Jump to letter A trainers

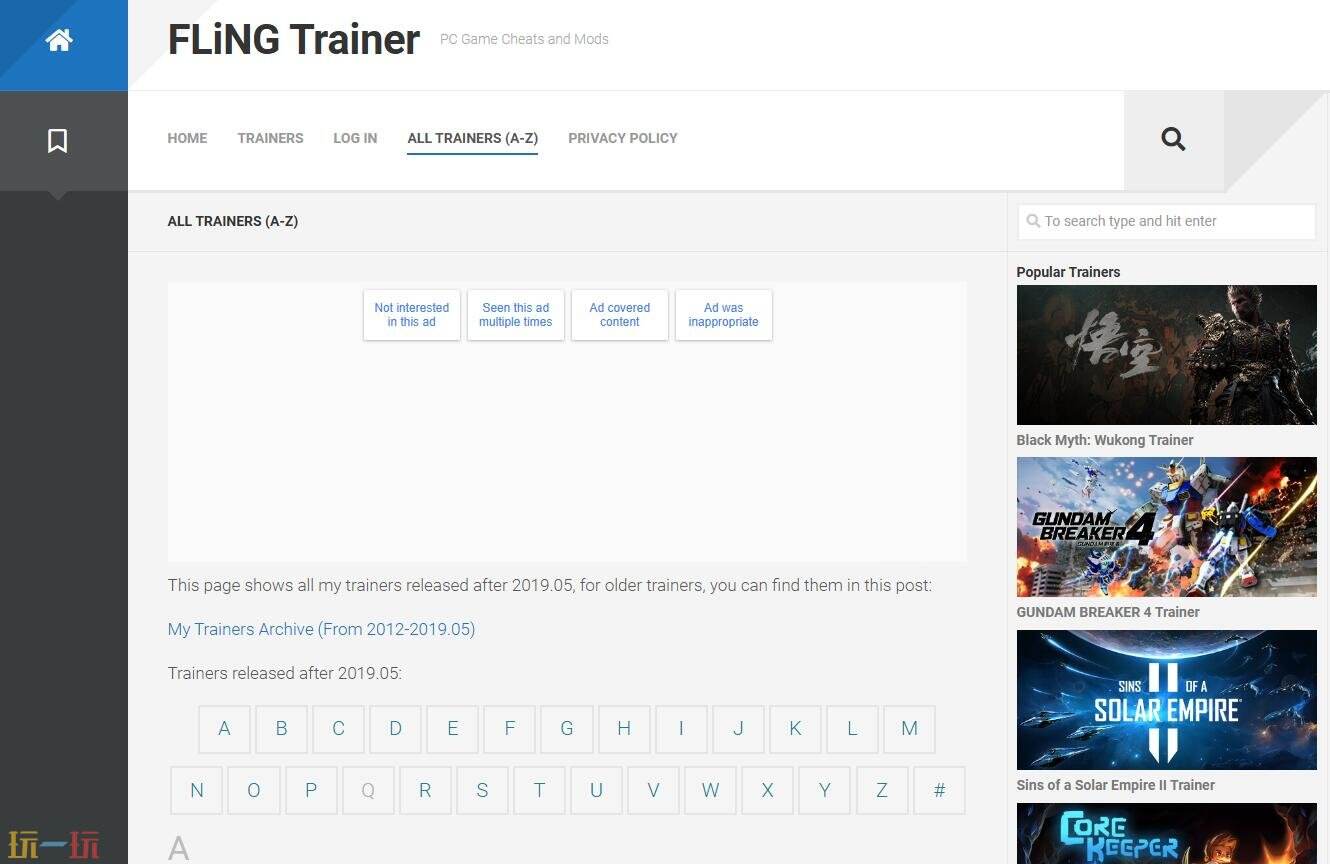(224, 729)
